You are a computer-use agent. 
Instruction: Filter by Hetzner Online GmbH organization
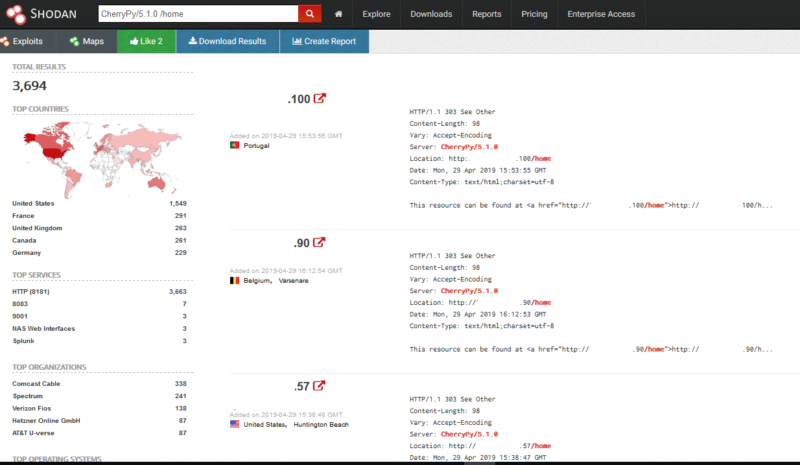click(46, 420)
